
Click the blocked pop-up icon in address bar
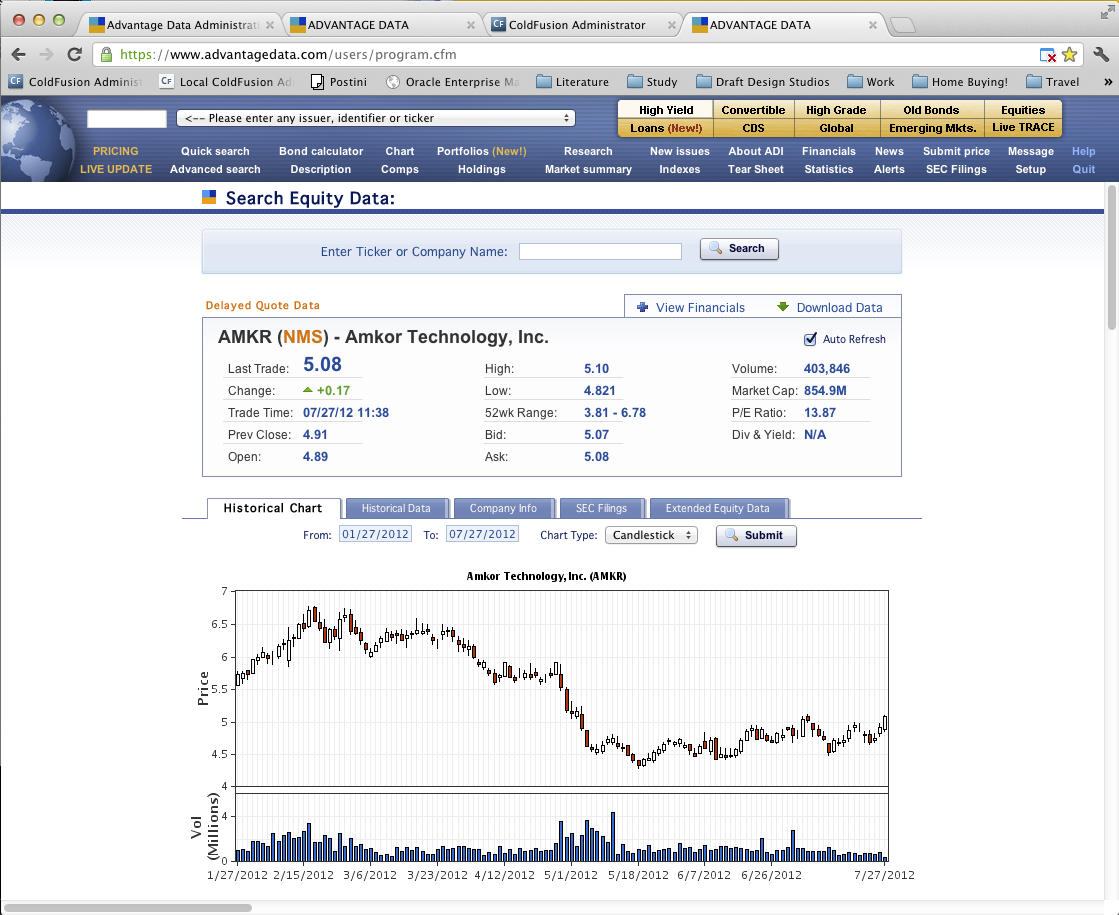pos(1047,55)
